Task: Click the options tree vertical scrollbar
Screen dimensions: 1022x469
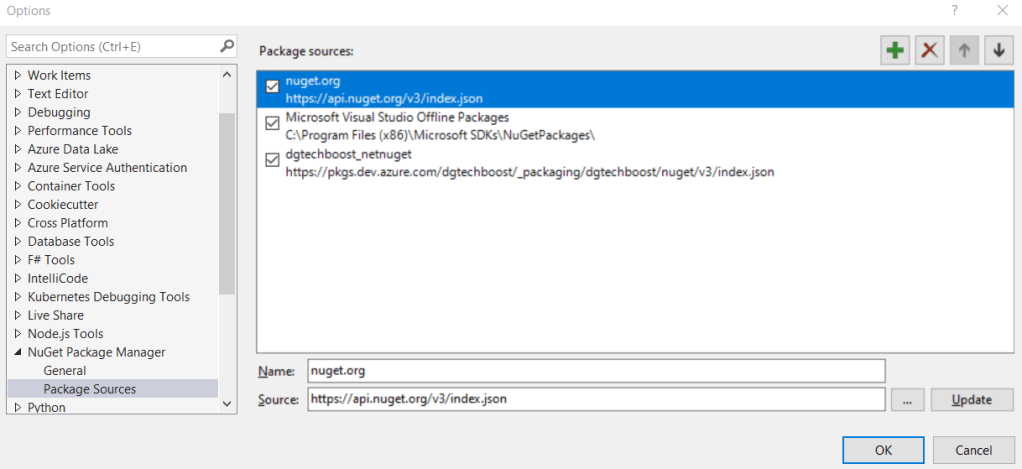Action: pyautogui.click(x=227, y=200)
